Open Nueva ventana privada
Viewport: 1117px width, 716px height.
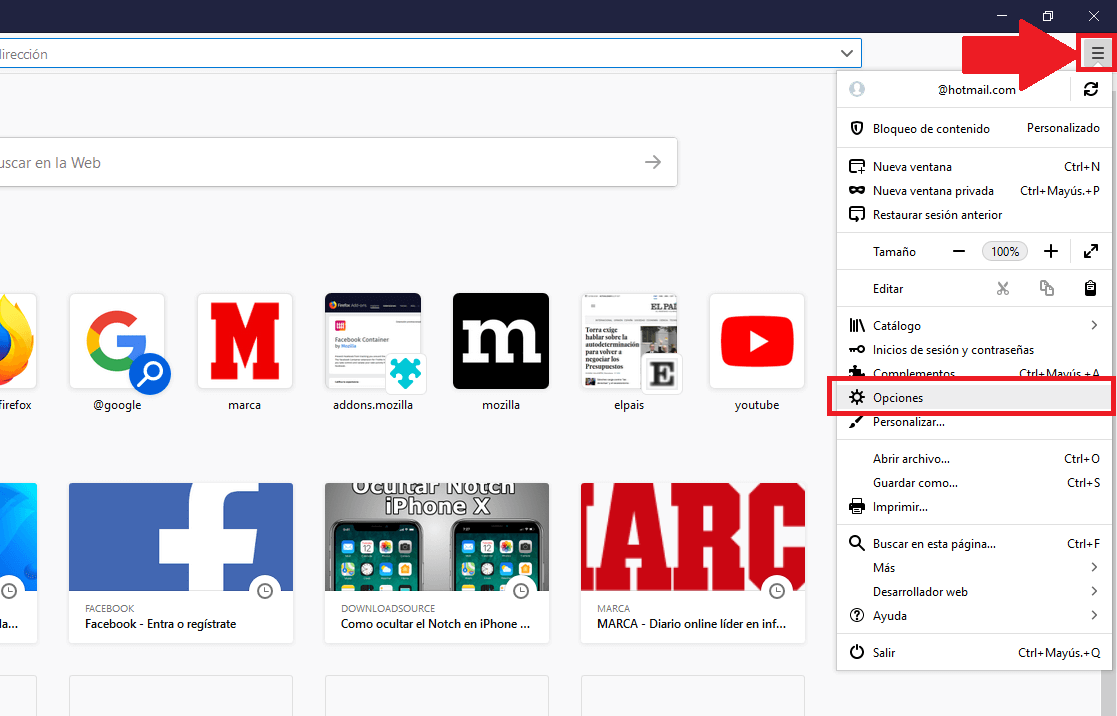click(974, 191)
